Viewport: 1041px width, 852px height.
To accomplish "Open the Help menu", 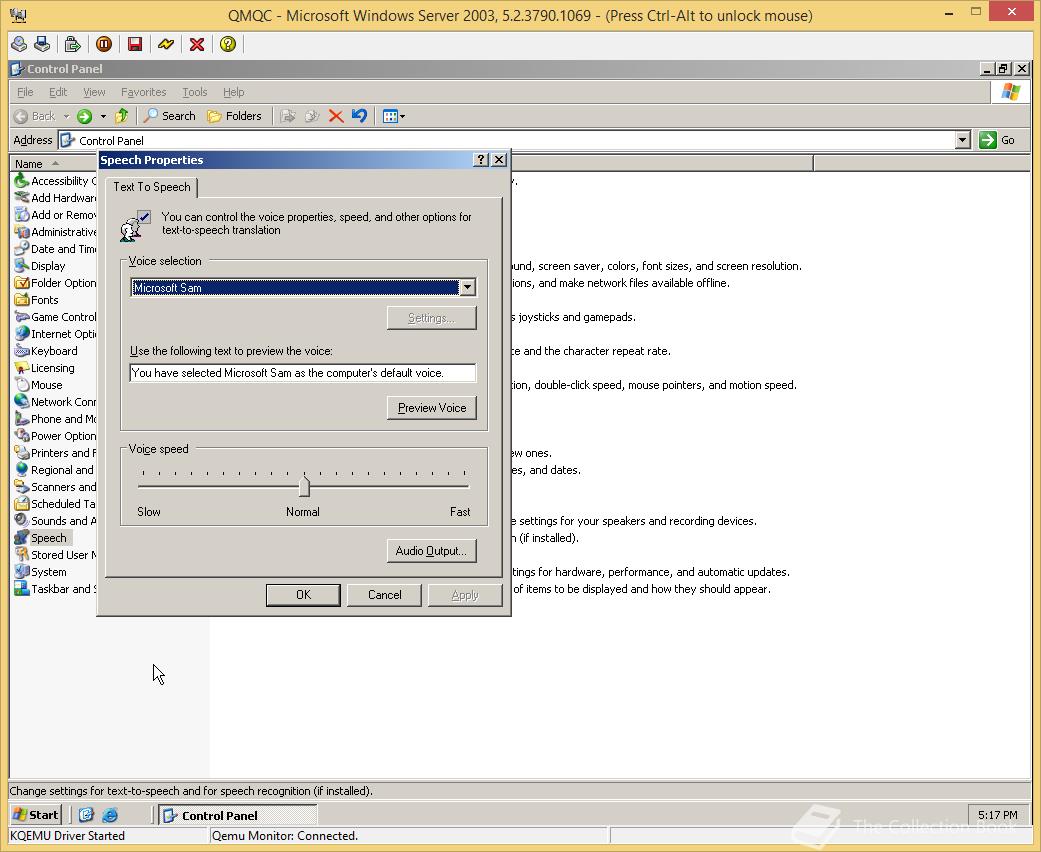I will click(x=233, y=92).
